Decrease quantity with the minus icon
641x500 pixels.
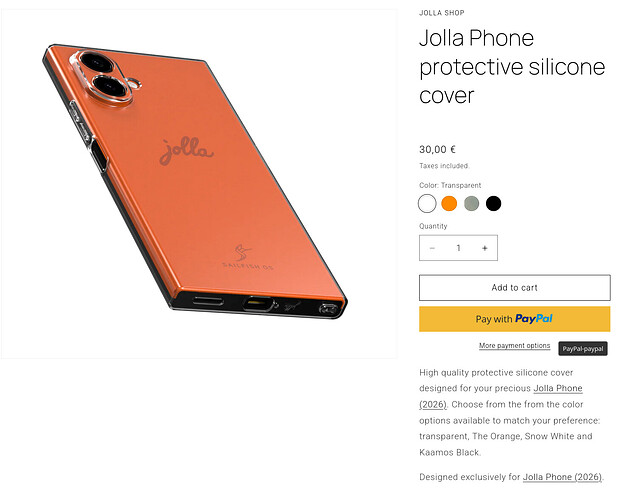coord(432,248)
